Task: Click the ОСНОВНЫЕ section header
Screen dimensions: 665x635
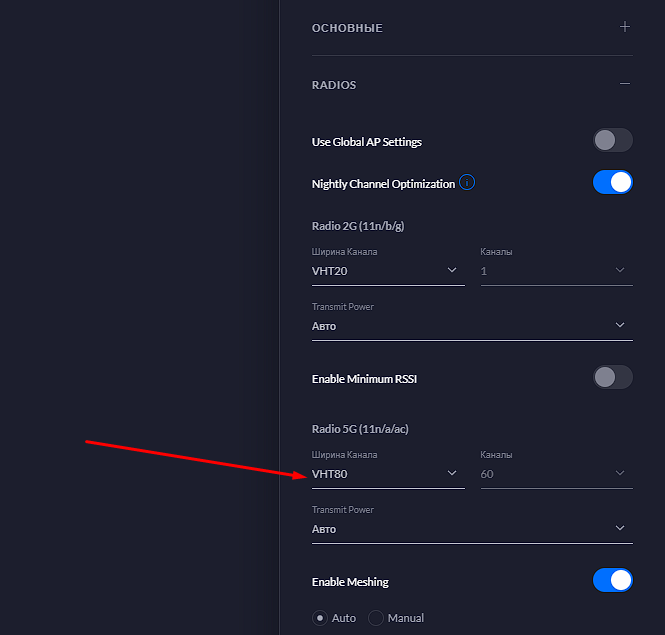Action: pos(347,28)
